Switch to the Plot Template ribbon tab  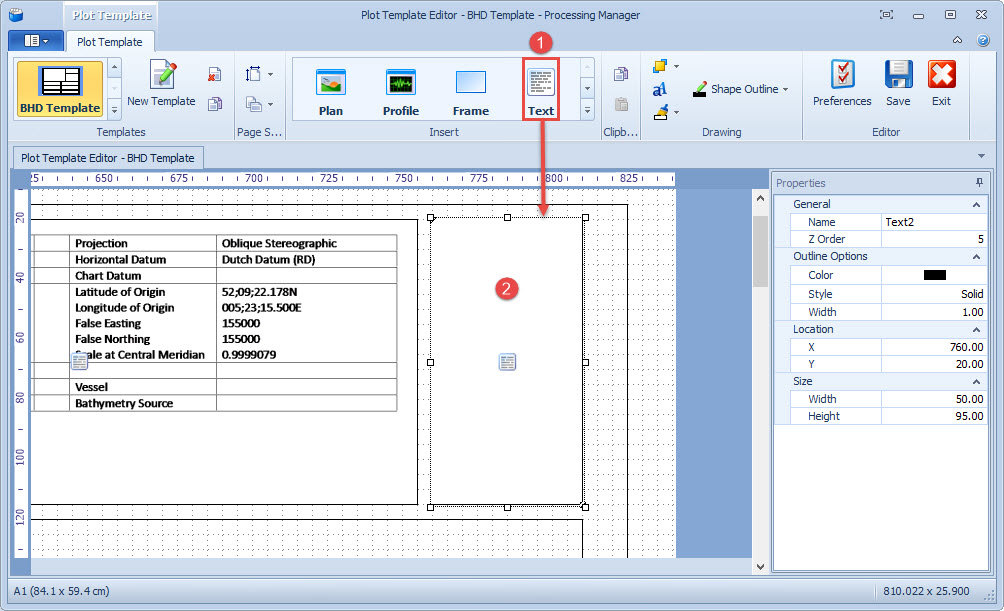pyautogui.click(x=110, y=42)
